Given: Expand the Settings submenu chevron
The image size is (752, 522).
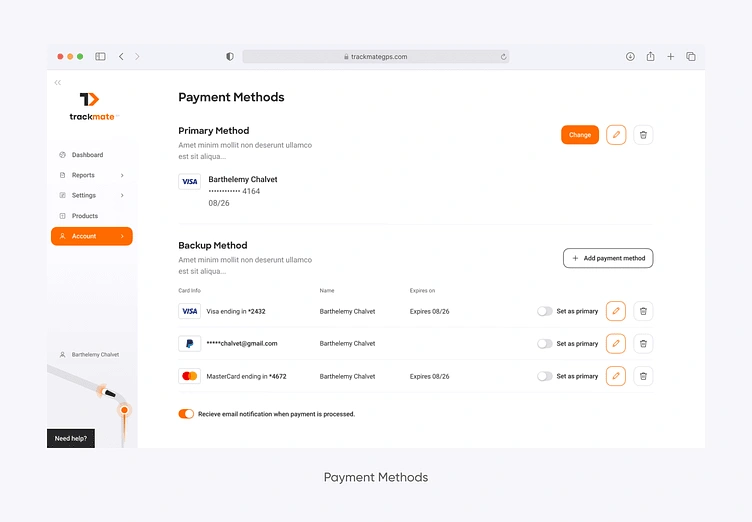Looking at the screenshot, I should tap(122, 195).
